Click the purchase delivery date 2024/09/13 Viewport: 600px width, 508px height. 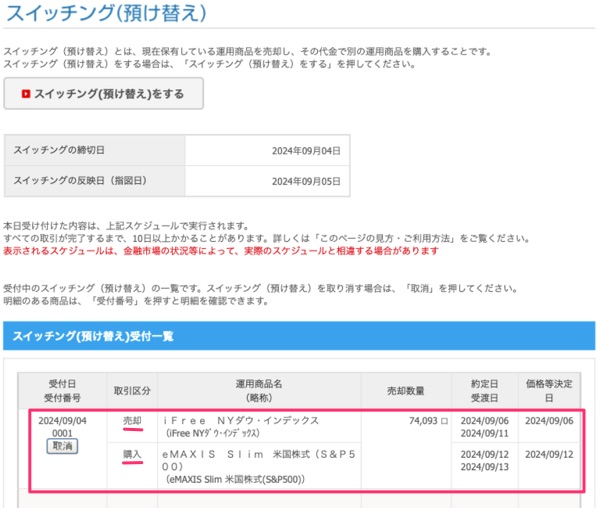click(484, 467)
